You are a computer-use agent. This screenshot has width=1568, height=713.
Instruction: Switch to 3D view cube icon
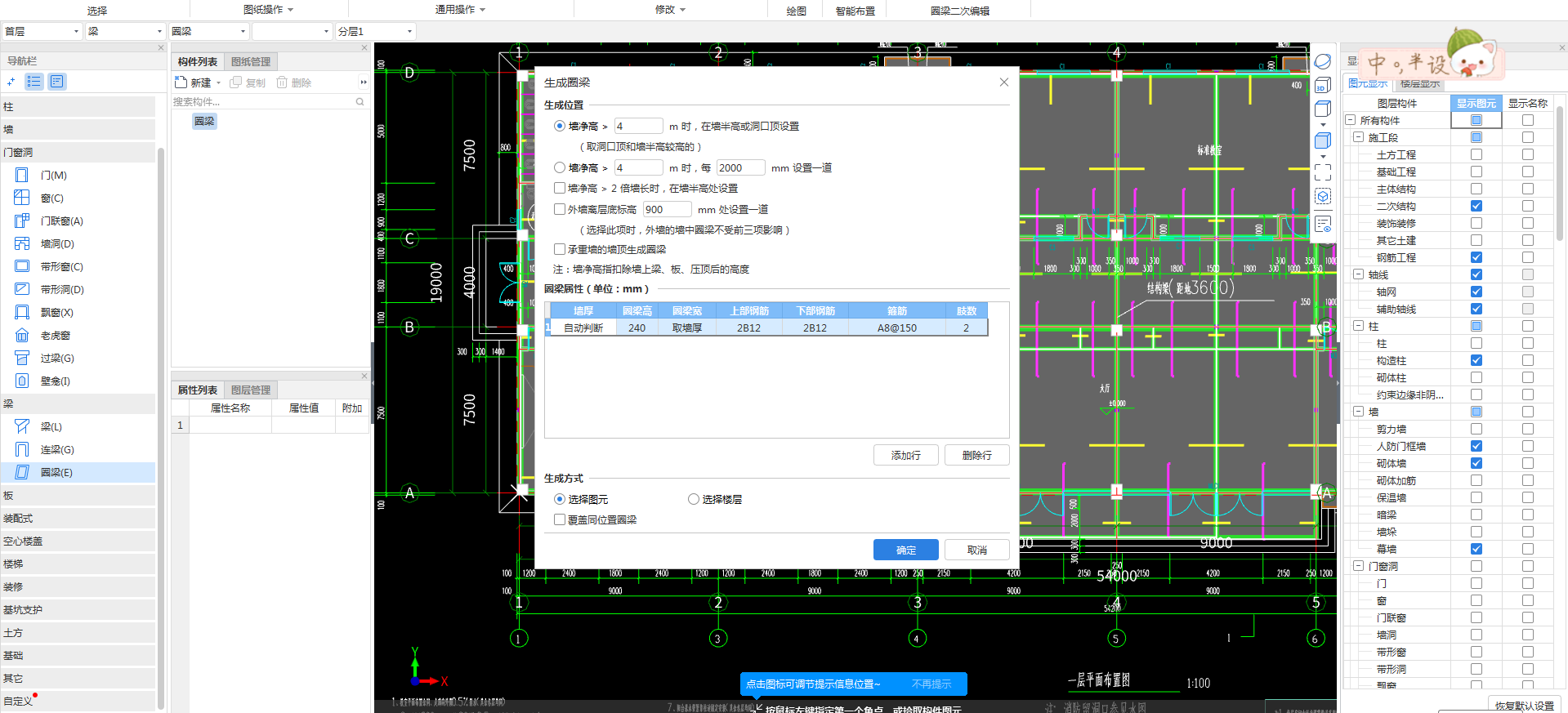point(1323,85)
